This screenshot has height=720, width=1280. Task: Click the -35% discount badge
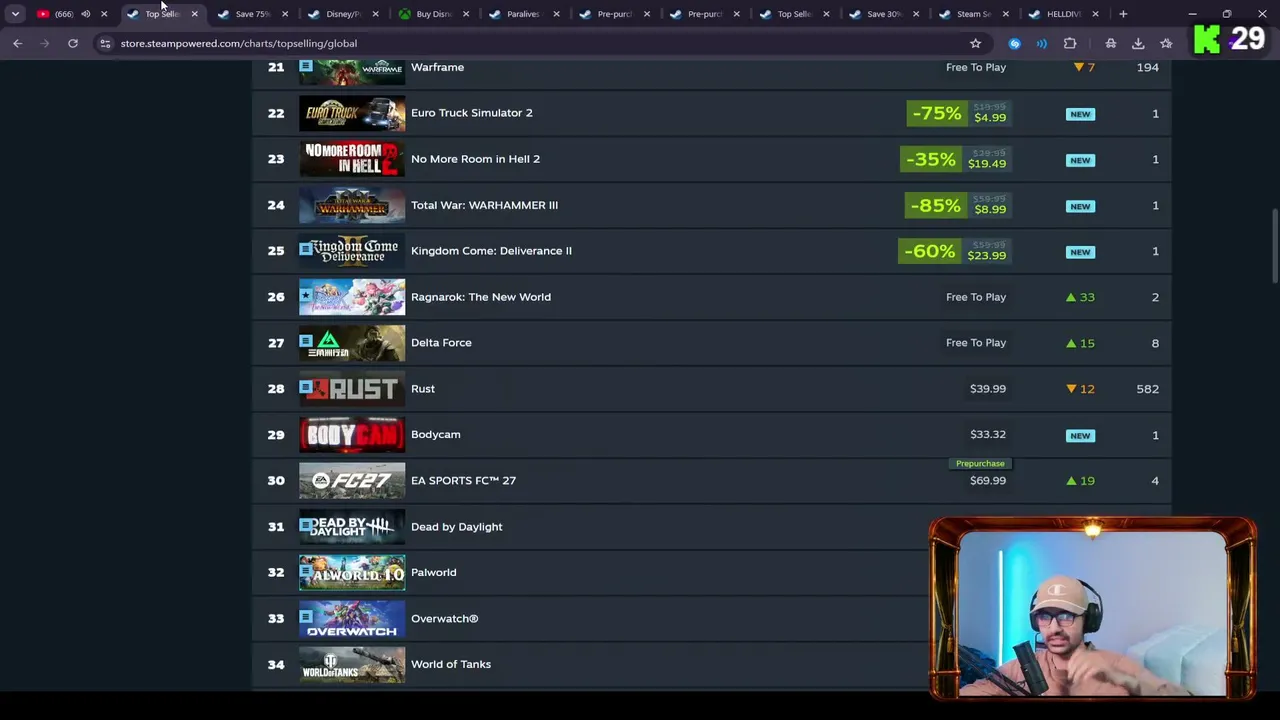click(930, 159)
